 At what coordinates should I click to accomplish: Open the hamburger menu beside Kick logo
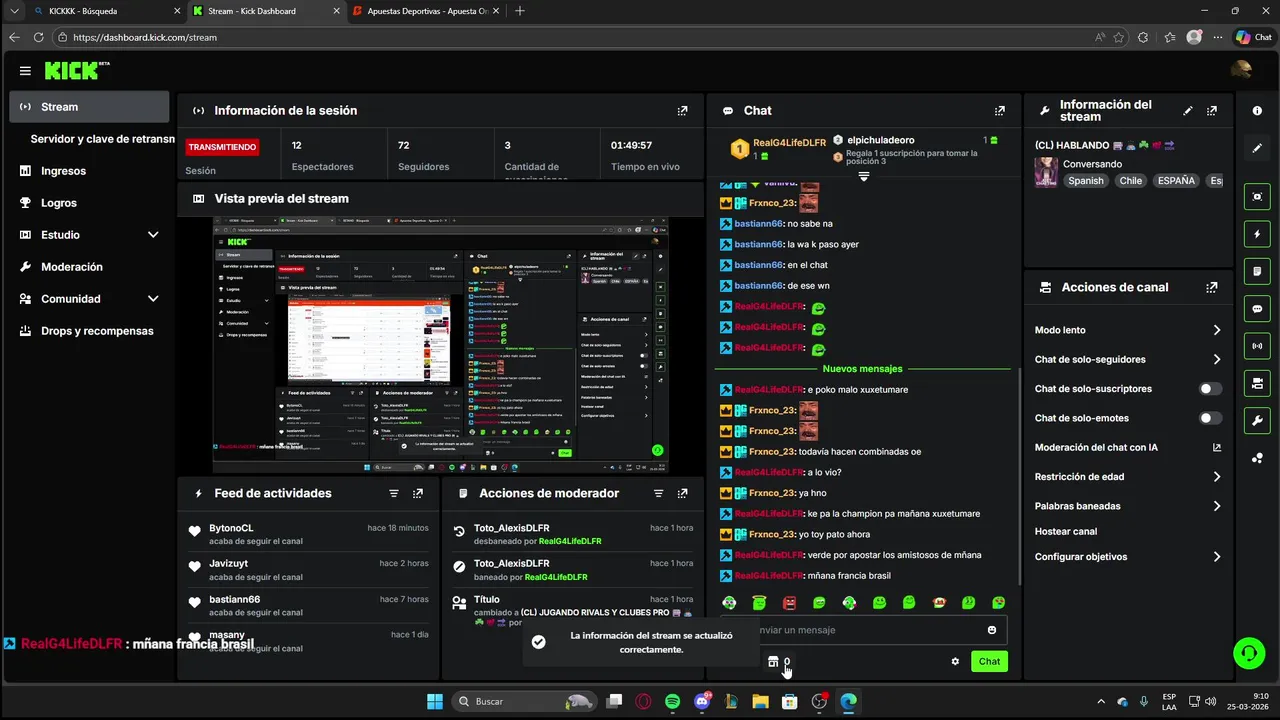click(x=25, y=71)
